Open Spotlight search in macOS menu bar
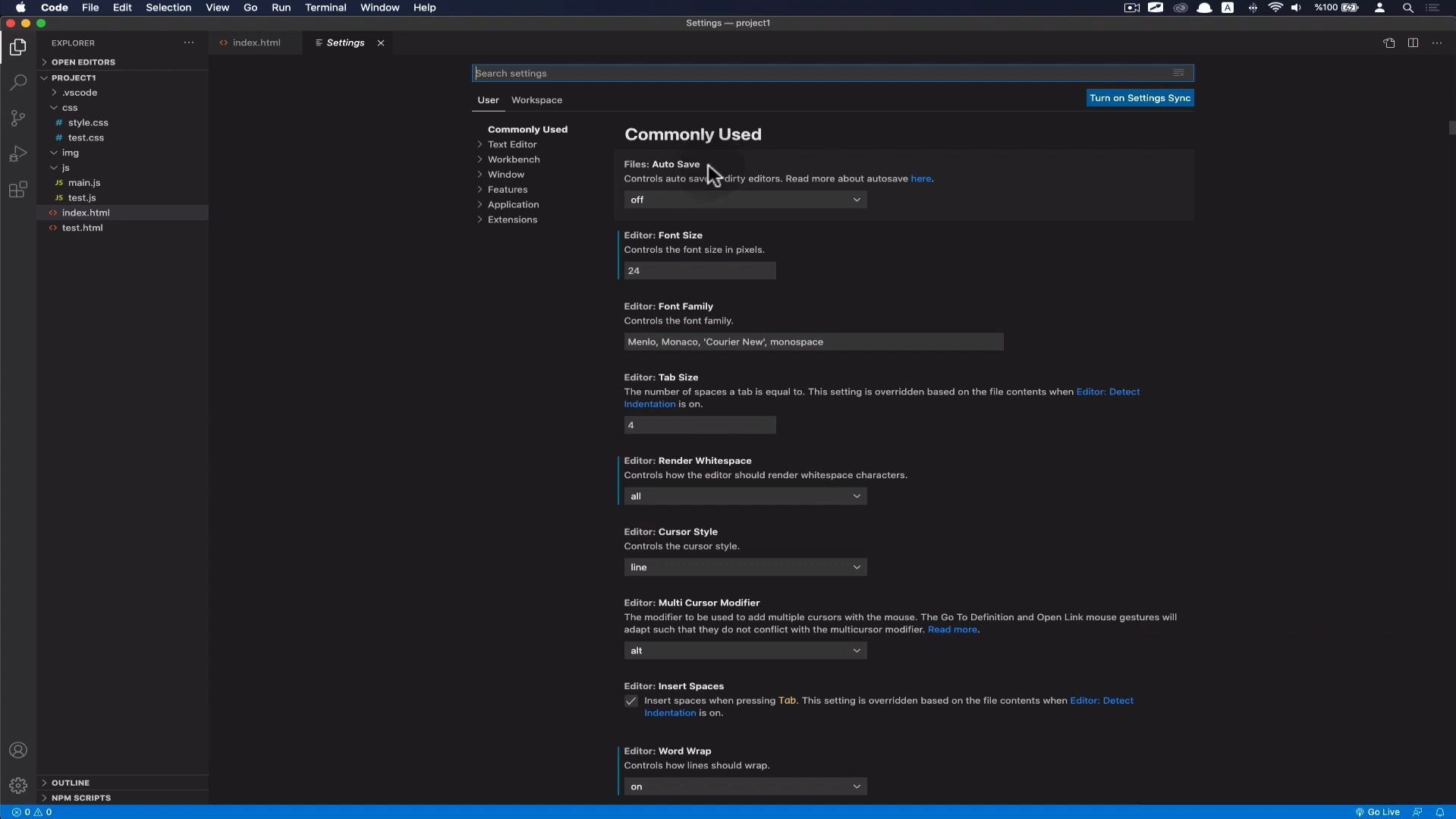This screenshot has width=1456, height=819. [x=1407, y=8]
